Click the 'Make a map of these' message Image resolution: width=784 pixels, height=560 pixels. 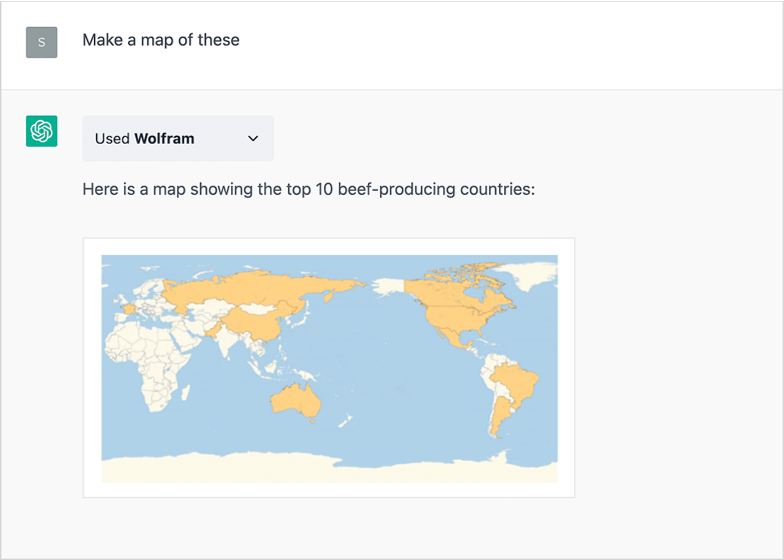(161, 40)
